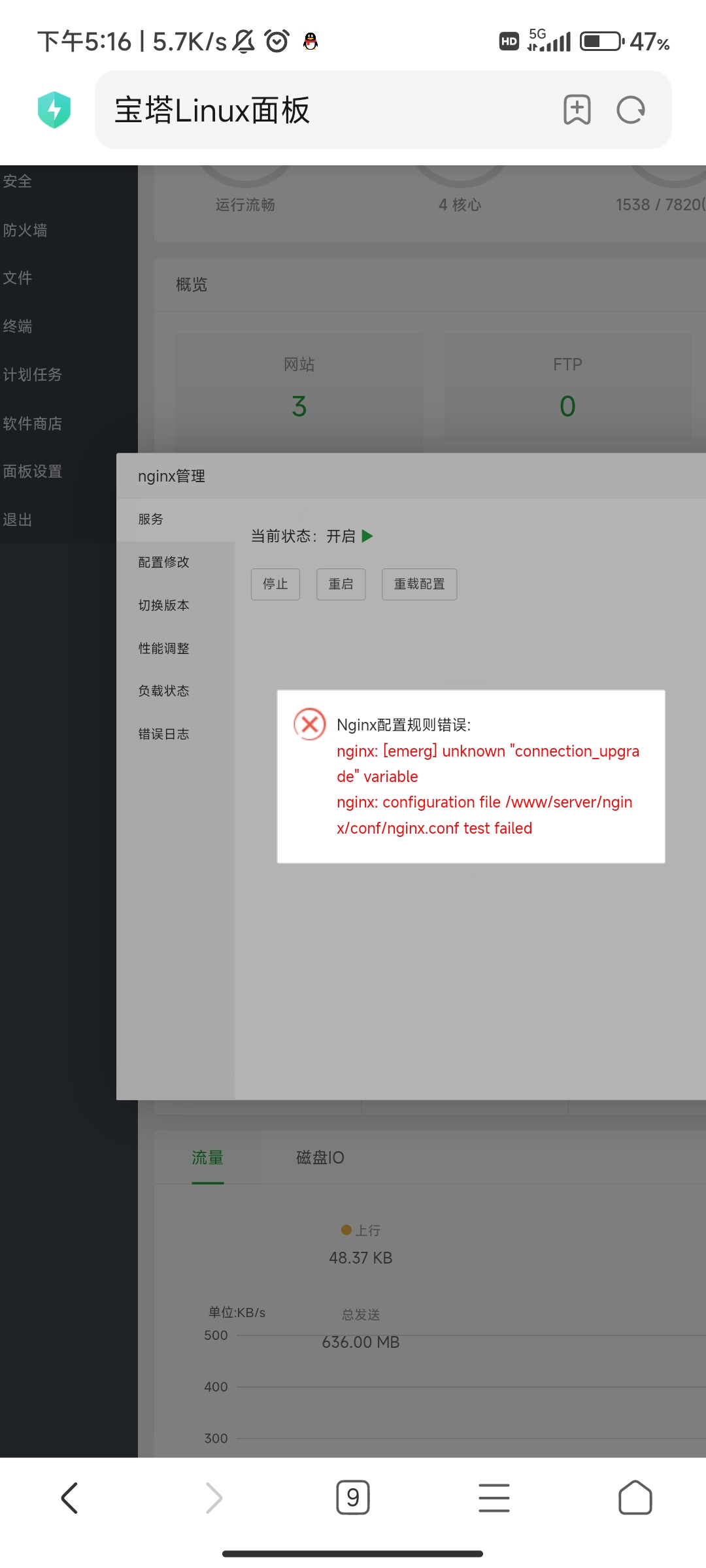Click the 重启 button
Viewport: 706px width, 1568px height.
coord(341,584)
